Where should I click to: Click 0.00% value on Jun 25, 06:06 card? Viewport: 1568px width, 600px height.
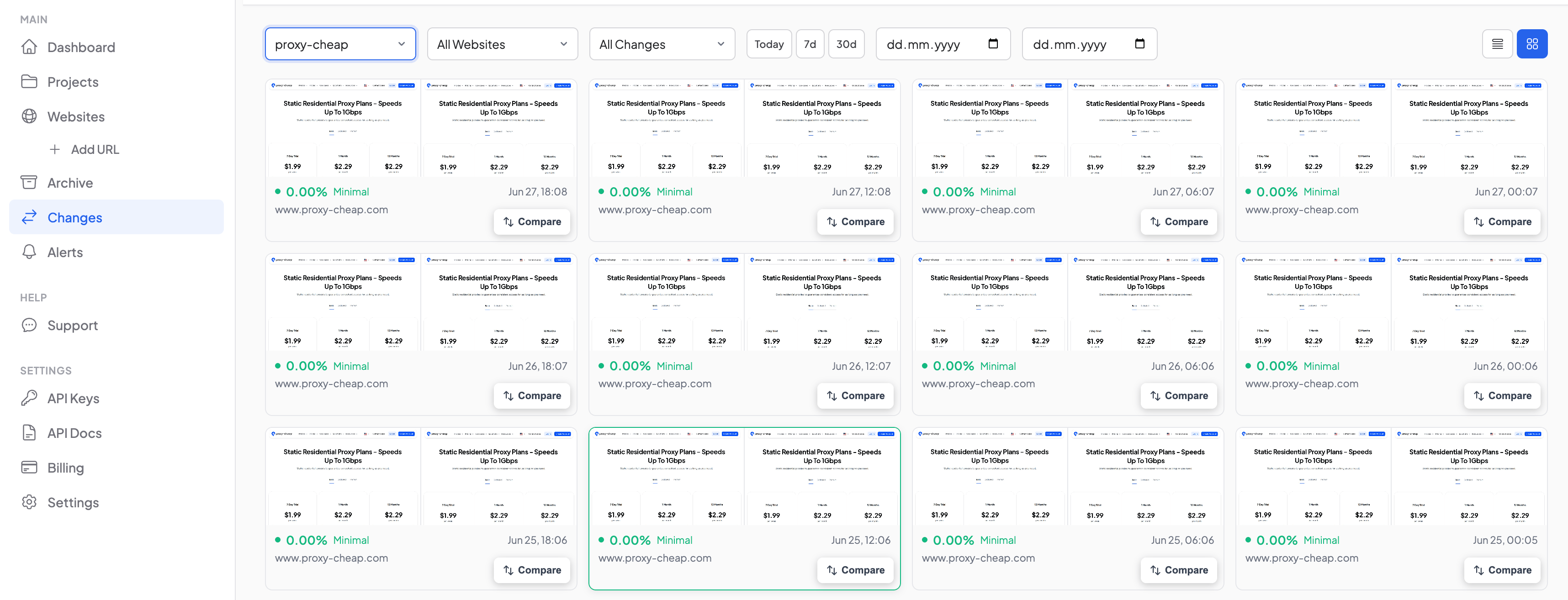[x=953, y=540]
